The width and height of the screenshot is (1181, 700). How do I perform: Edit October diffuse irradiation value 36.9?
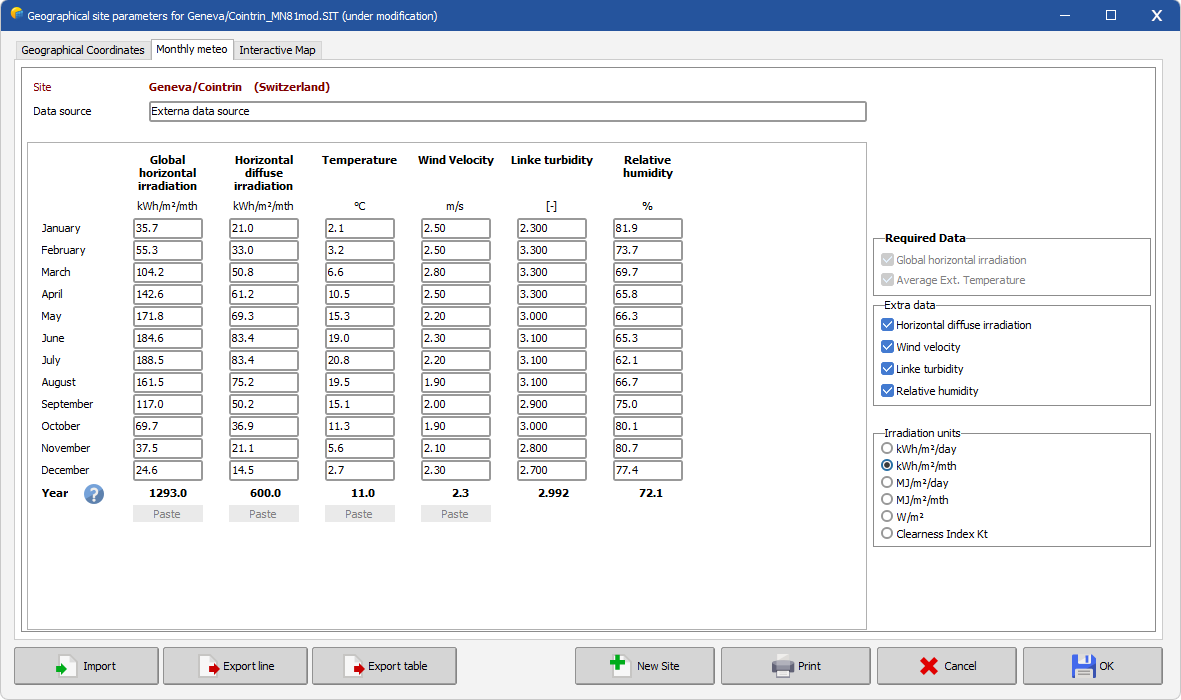(263, 426)
